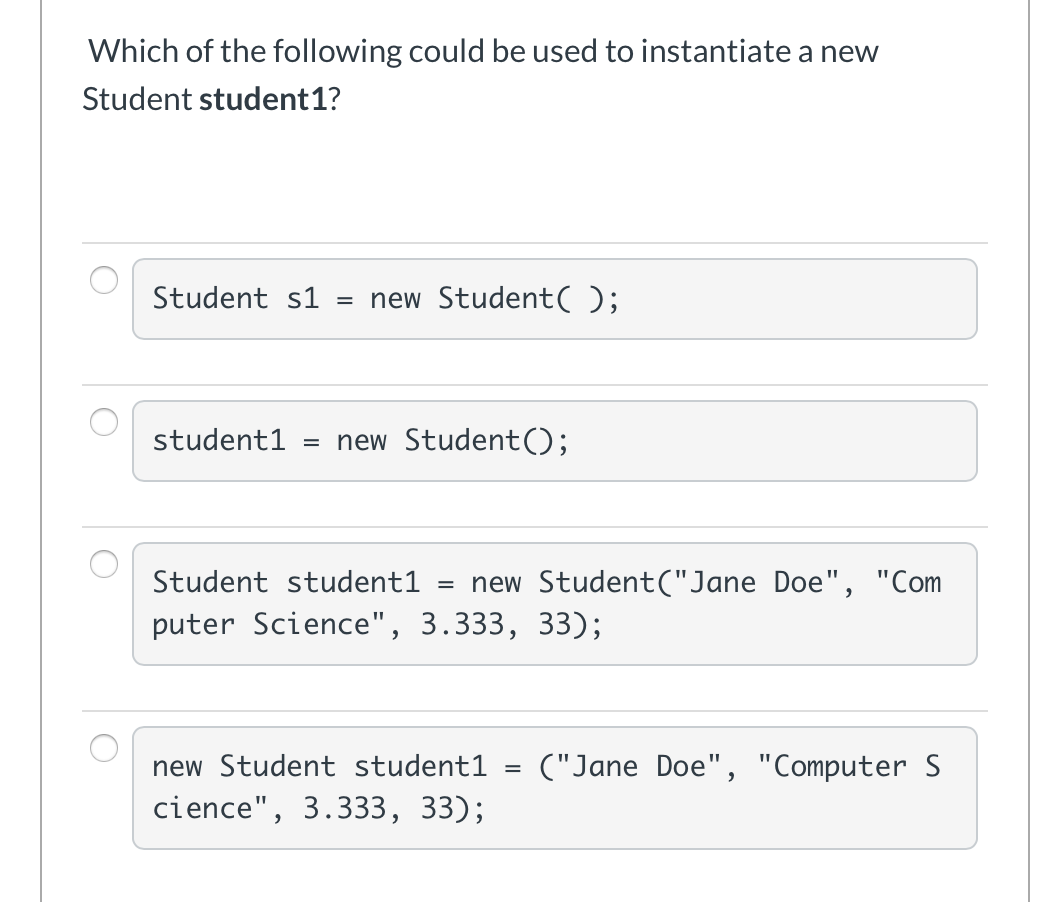Click the fourth answer code snippet box

555,787
